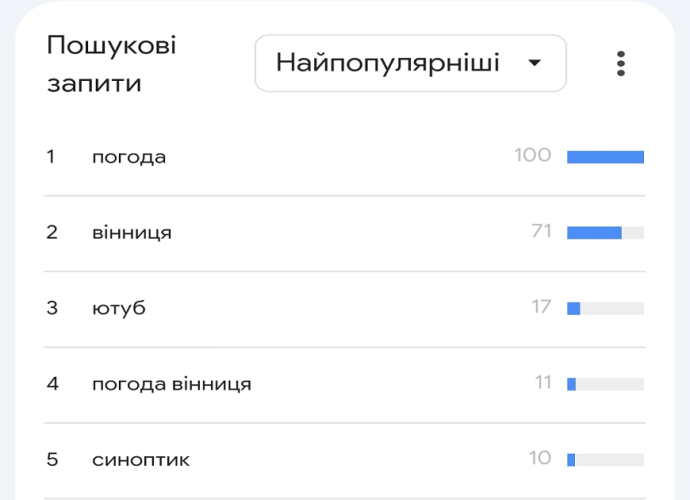Click the bar beside погода вінниця
Screen dimensions: 690x500
(605, 384)
